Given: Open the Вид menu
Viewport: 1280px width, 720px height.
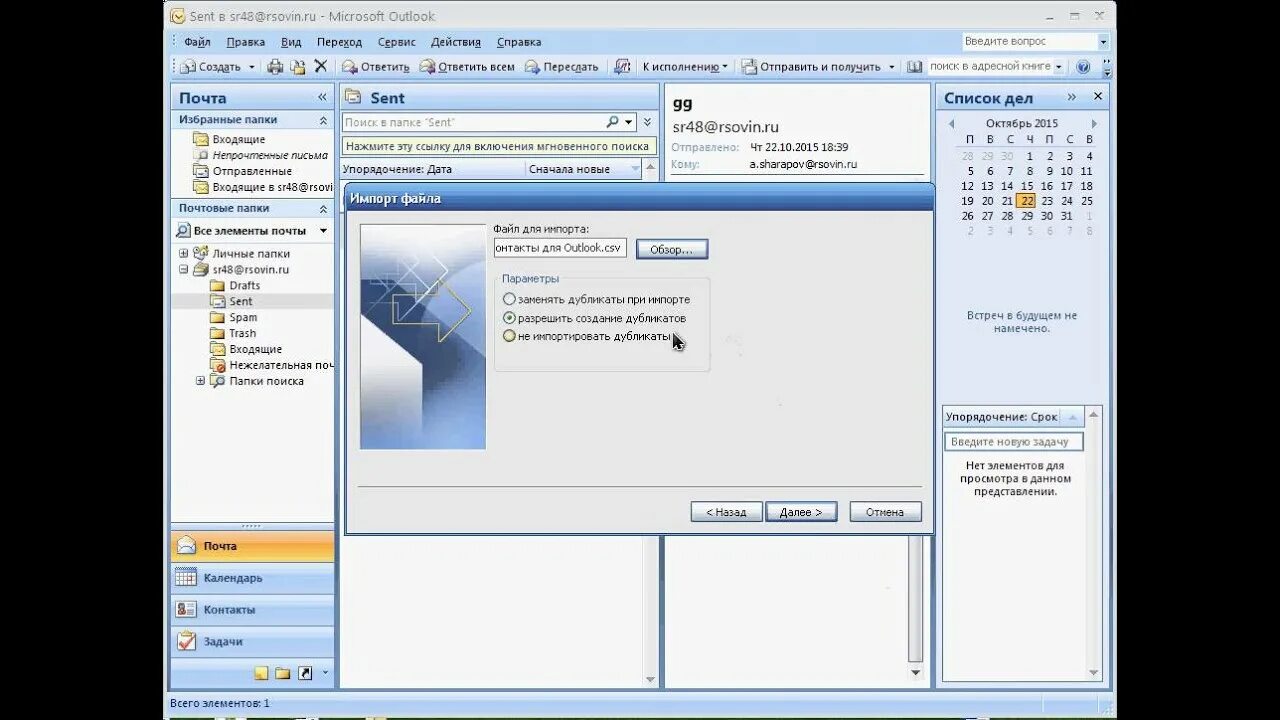Looking at the screenshot, I should coord(291,42).
